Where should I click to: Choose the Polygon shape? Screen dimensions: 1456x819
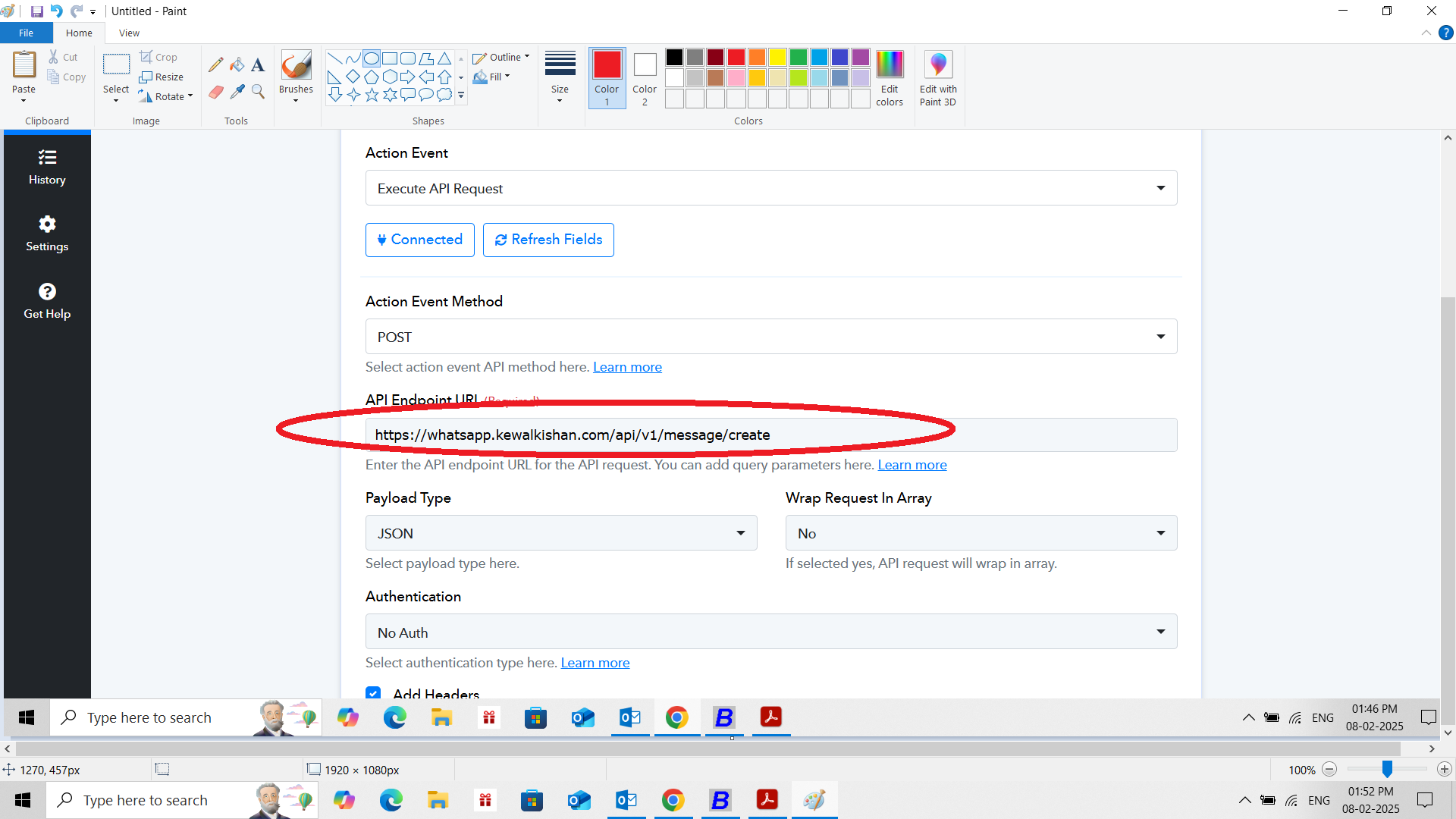tap(426, 58)
